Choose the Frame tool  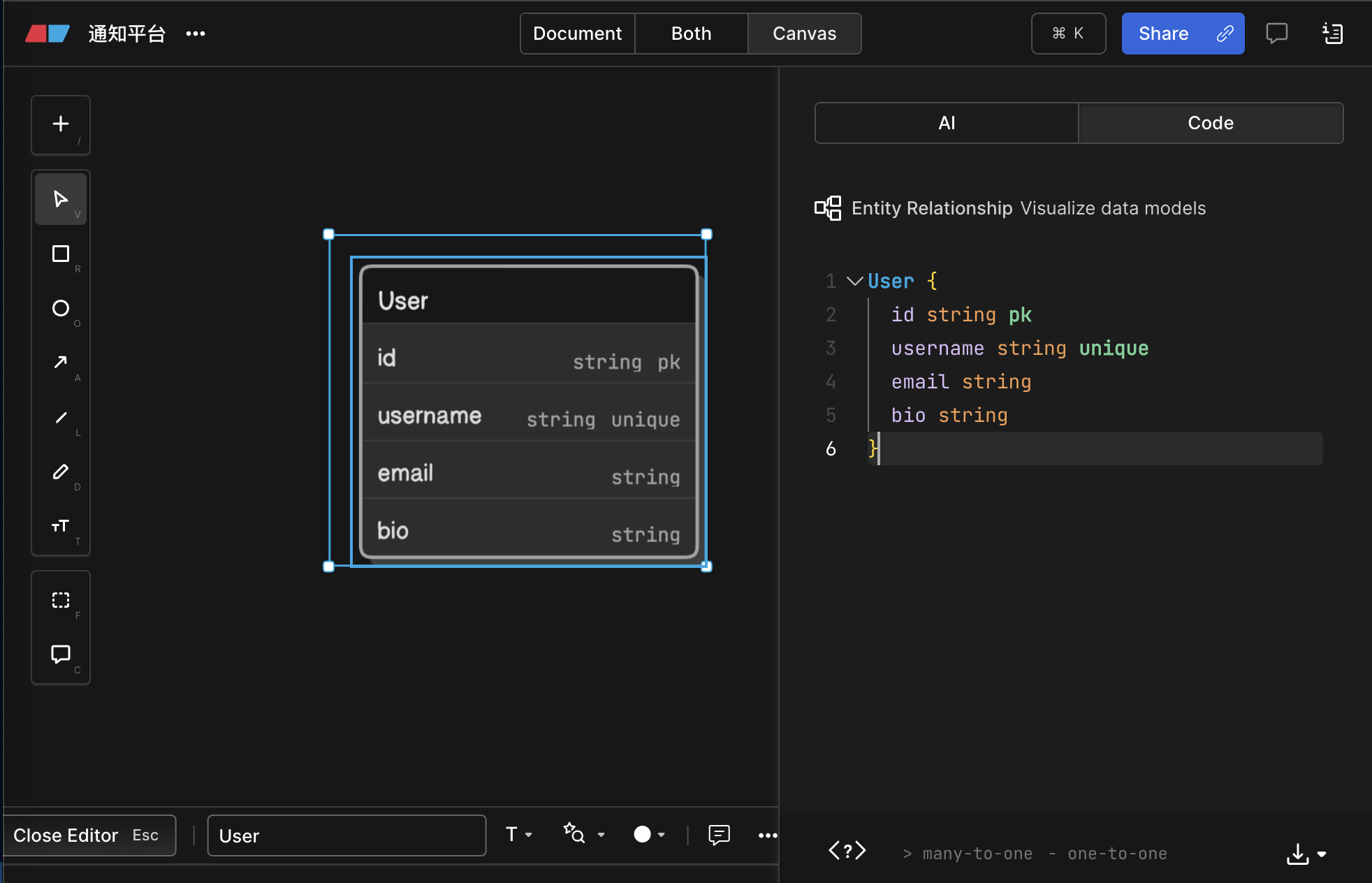[61, 600]
